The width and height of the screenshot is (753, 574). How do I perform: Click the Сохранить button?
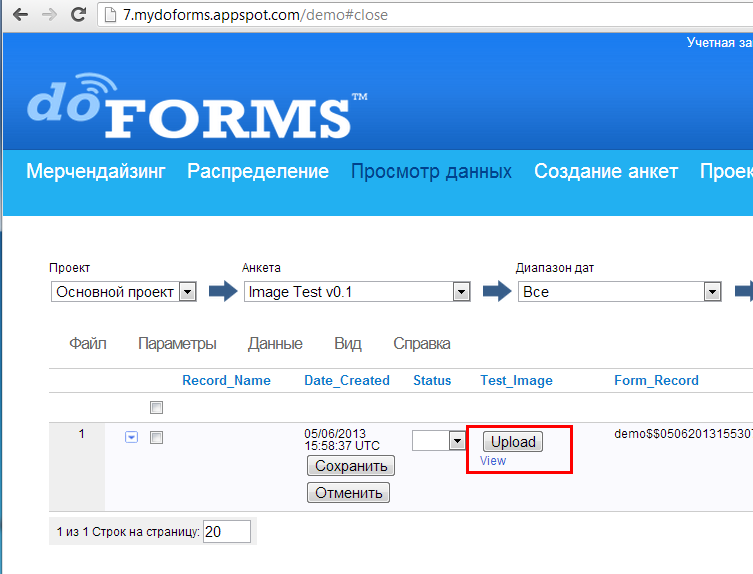coord(350,466)
